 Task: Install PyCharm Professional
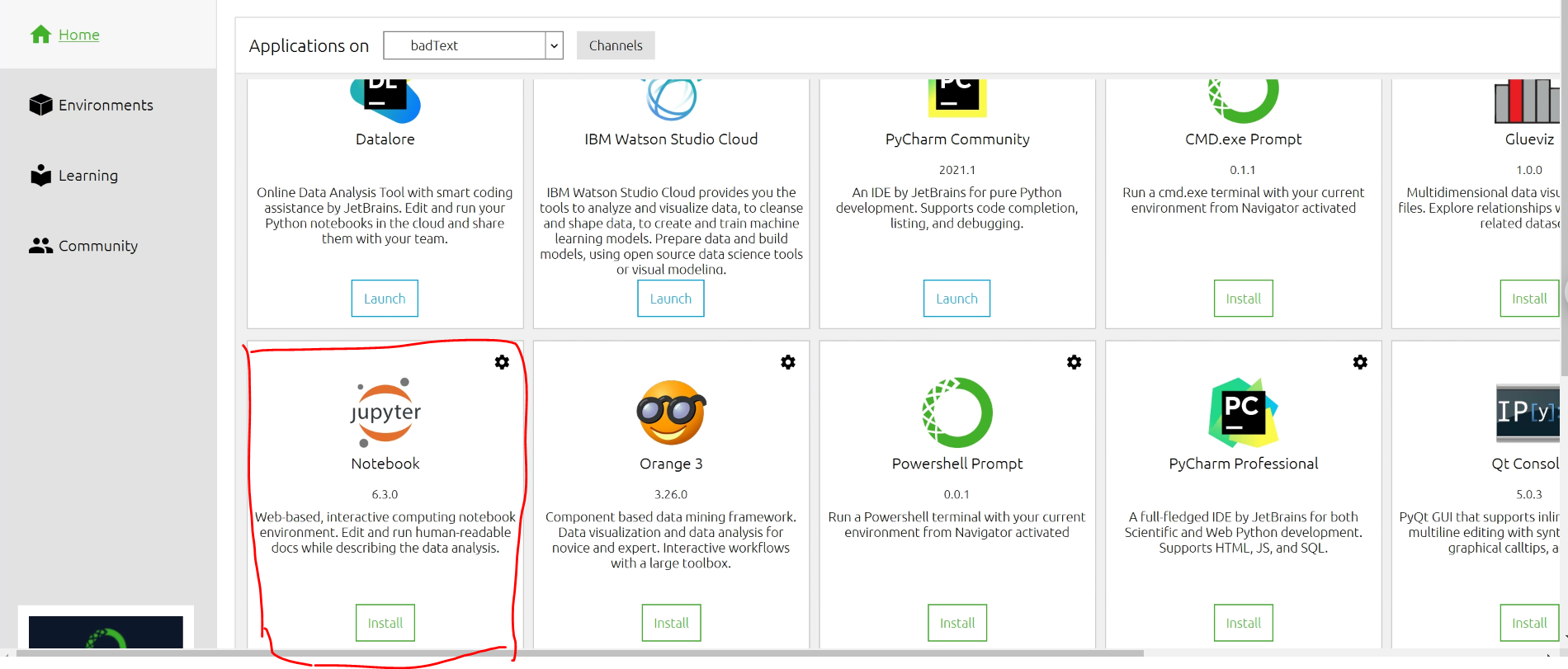point(1244,623)
